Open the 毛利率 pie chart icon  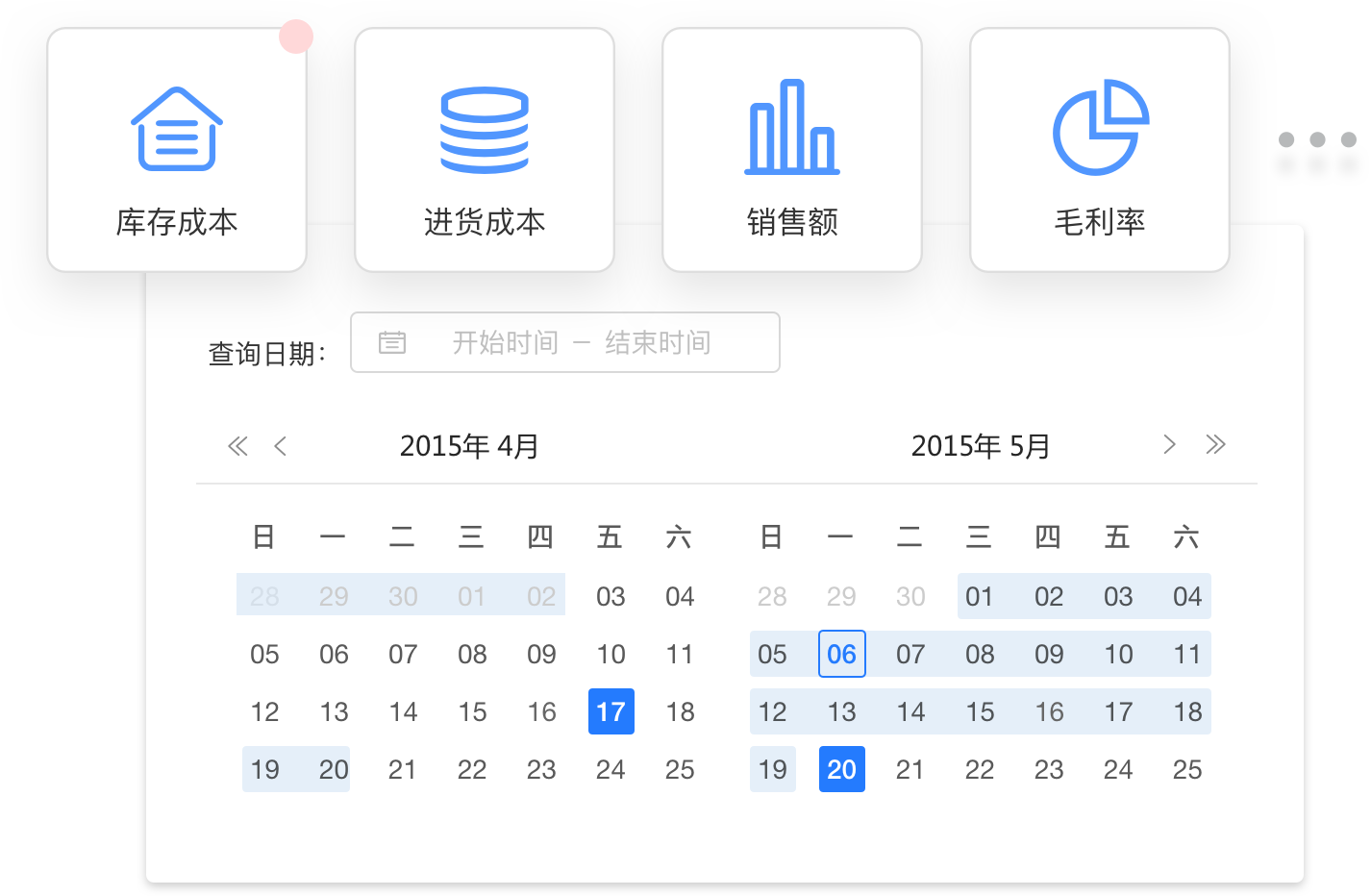pyautogui.click(x=1100, y=127)
